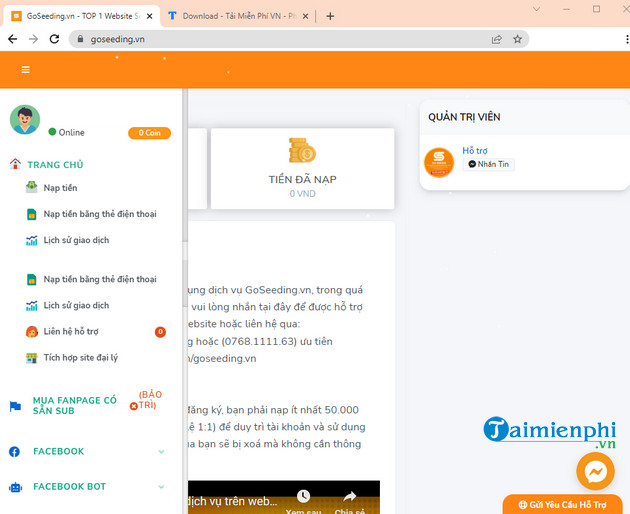
Task: Reload the page with refresh icon
Action: 56,39
